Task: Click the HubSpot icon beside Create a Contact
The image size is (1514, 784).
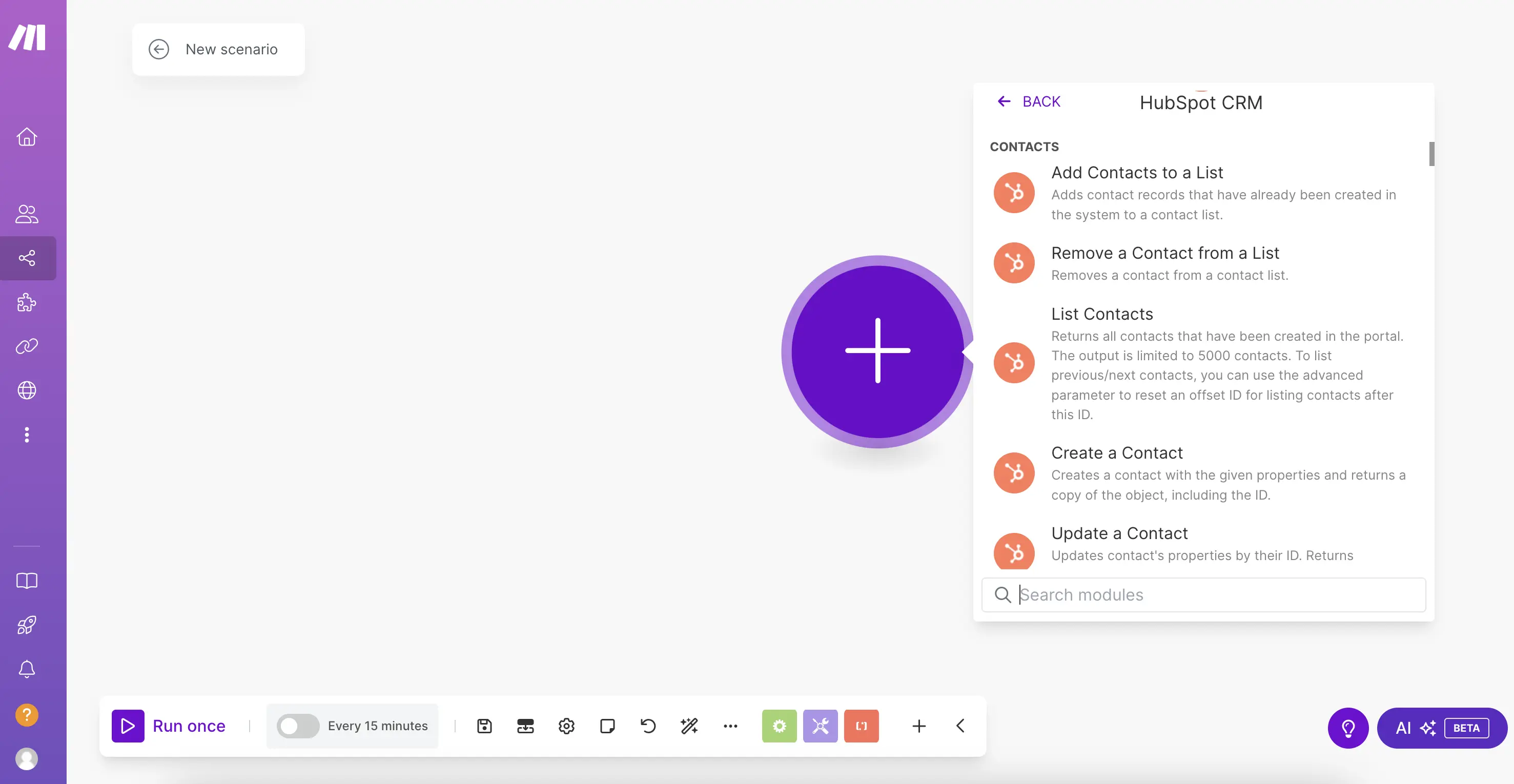Action: [x=1014, y=472]
